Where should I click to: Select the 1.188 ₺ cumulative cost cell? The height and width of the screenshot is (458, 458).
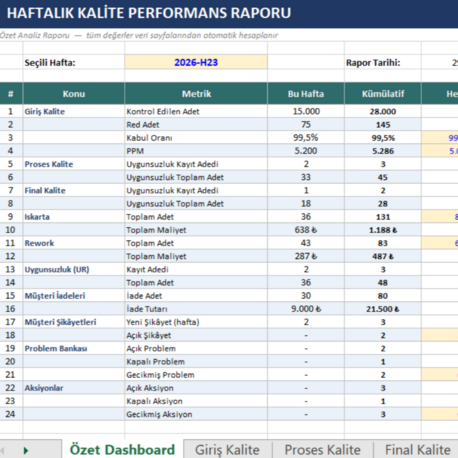click(x=383, y=230)
